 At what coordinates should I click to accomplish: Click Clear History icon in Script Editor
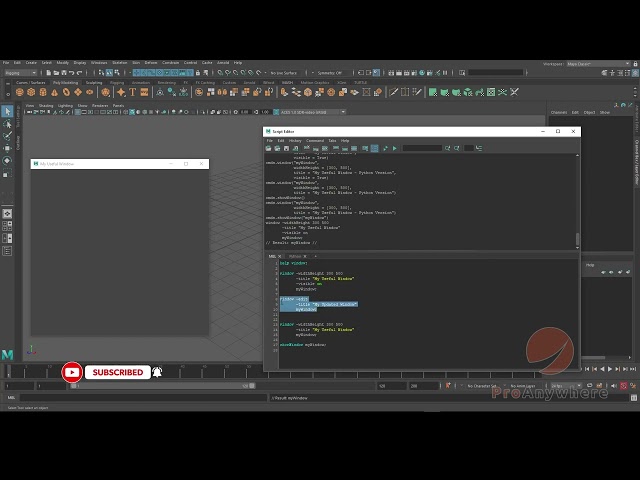point(307,148)
